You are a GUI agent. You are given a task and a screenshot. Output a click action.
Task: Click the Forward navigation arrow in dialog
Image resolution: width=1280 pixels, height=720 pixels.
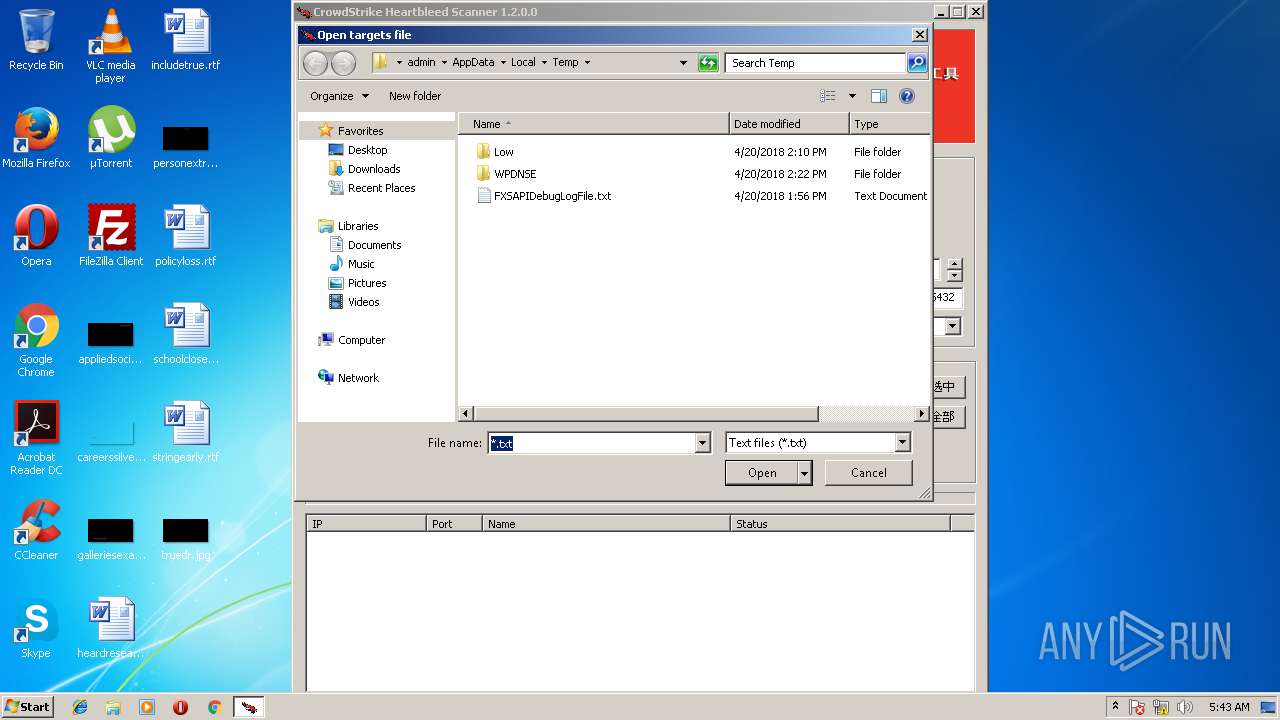point(343,63)
